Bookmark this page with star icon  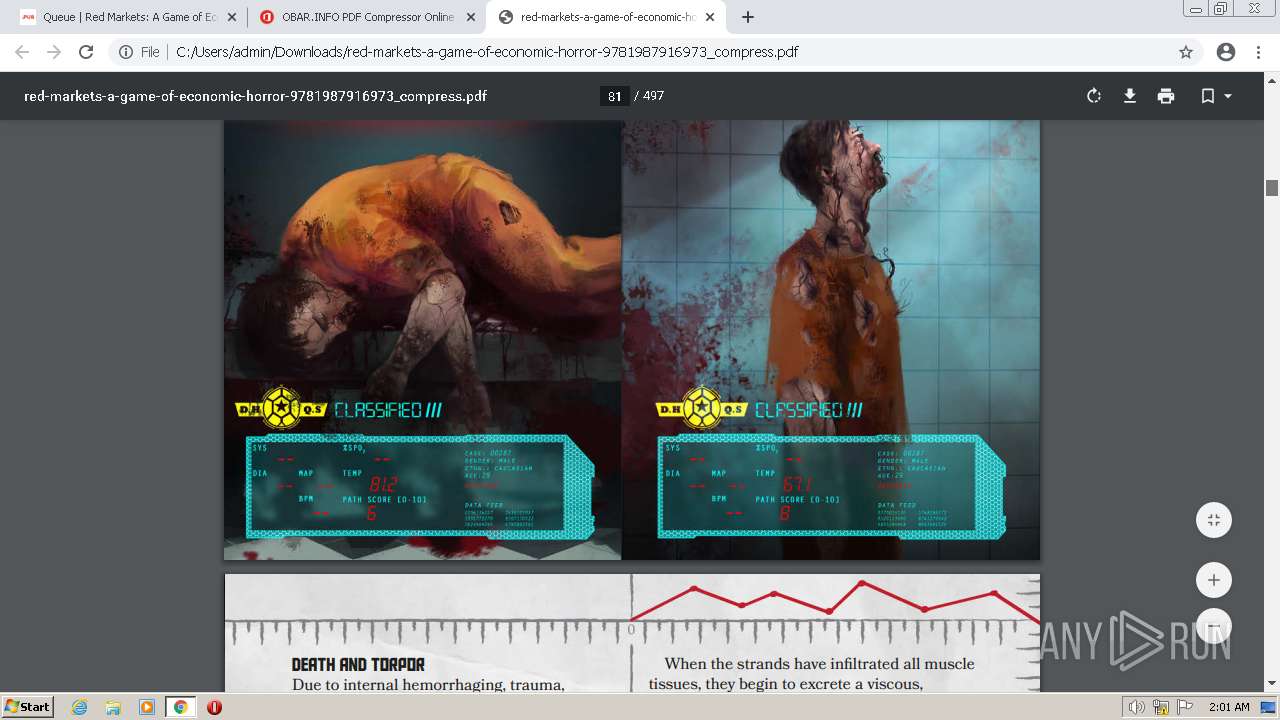[x=1186, y=52]
